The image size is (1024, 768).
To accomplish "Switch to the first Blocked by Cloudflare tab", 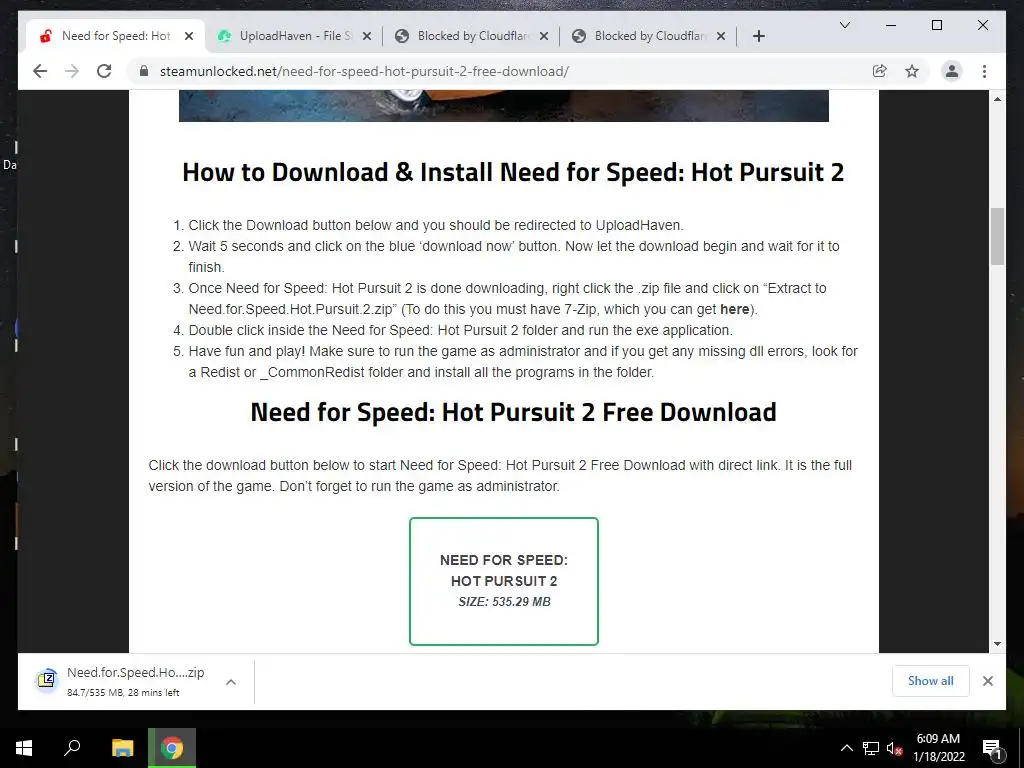I will tap(471, 36).
